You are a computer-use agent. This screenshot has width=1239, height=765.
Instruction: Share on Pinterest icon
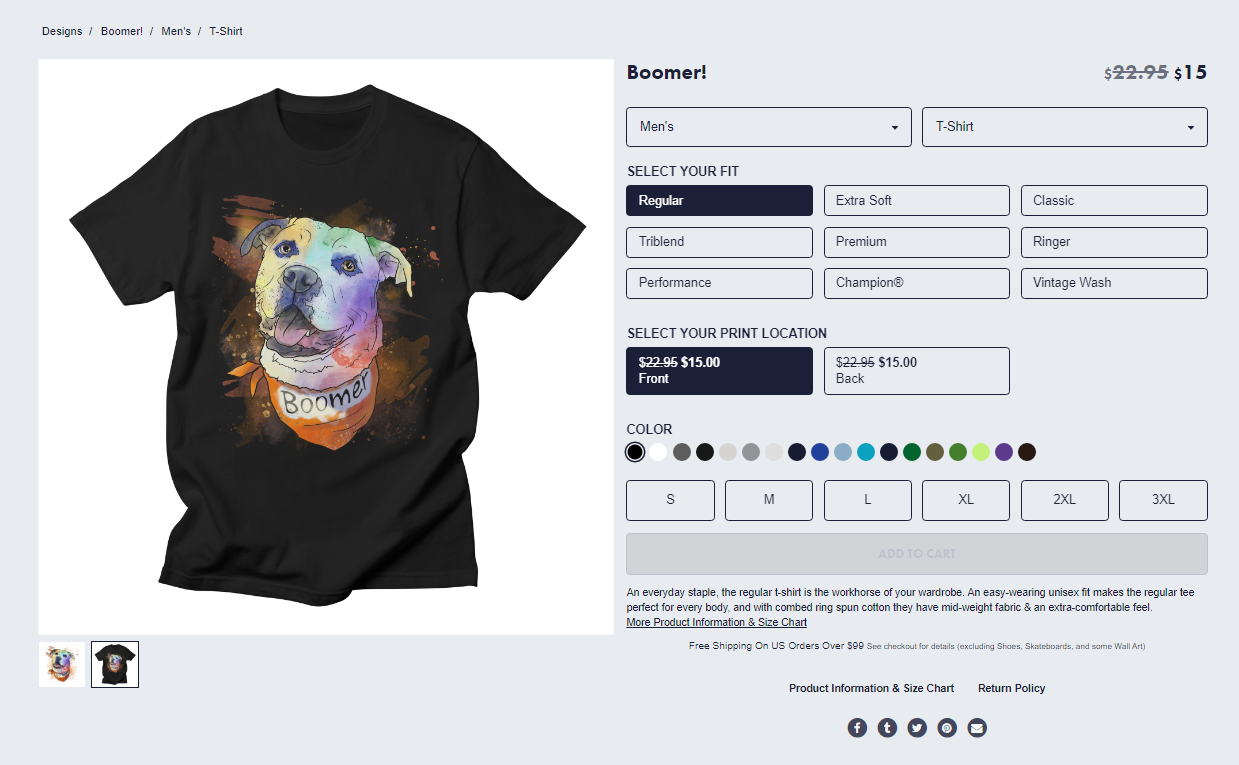click(x=947, y=727)
